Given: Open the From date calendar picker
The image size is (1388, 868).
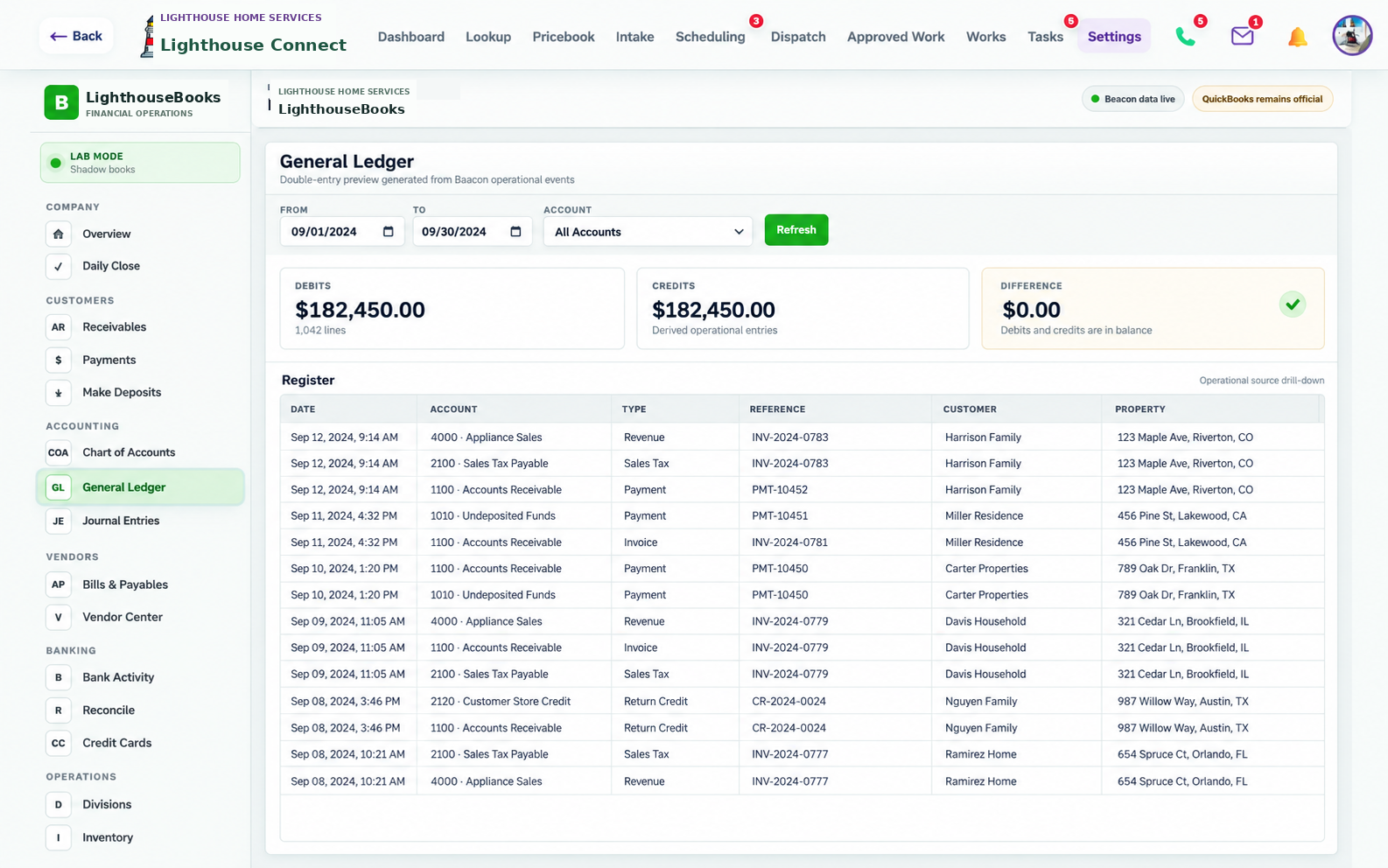Looking at the screenshot, I should tap(389, 232).
